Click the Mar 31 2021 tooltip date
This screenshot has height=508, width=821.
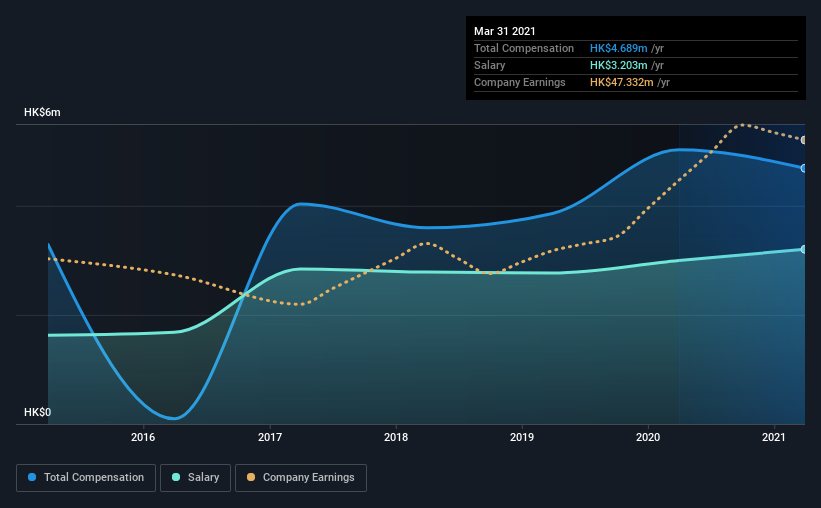point(505,31)
